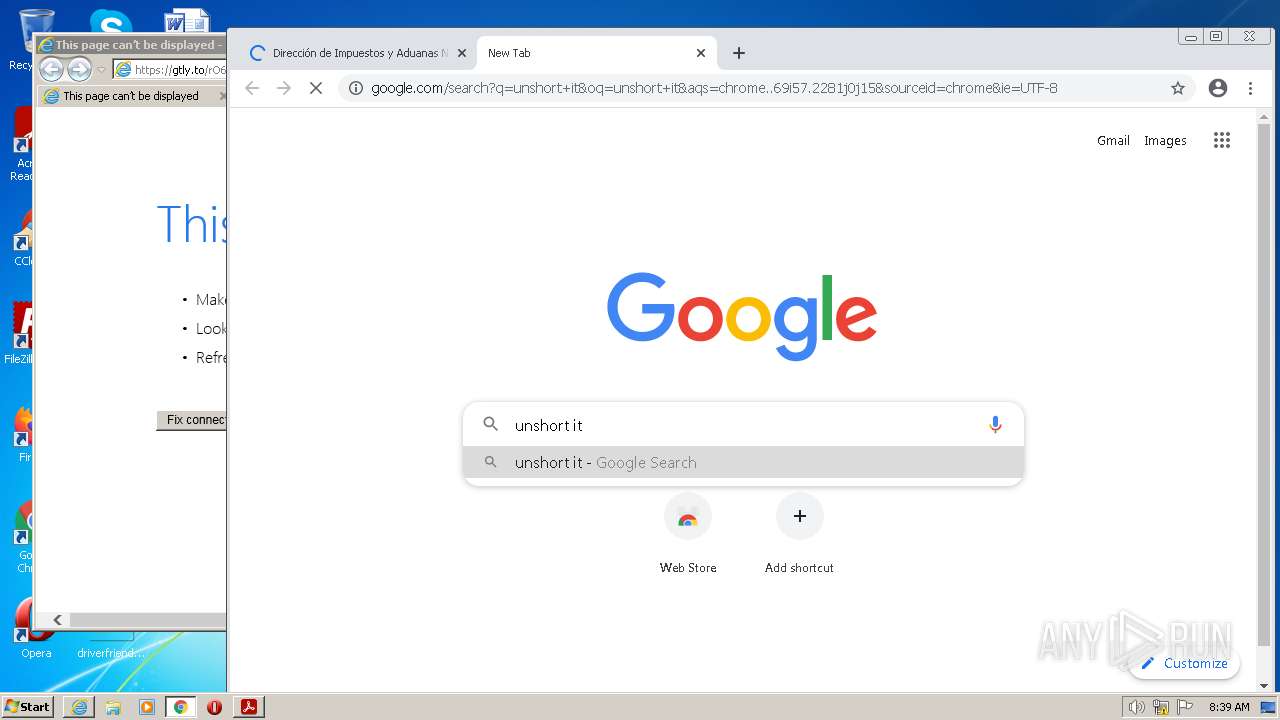Open Chrome's three-dot menu
The height and width of the screenshot is (720, 1280).
[x=1250, y=88]
